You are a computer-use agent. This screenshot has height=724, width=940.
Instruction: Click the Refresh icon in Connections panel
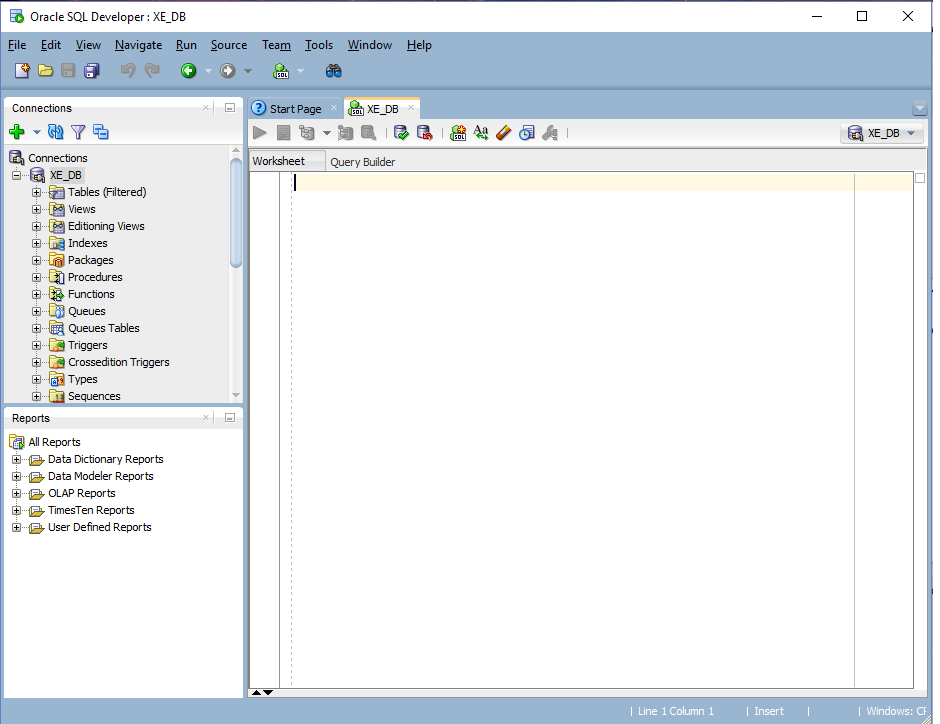pos(56,132)
